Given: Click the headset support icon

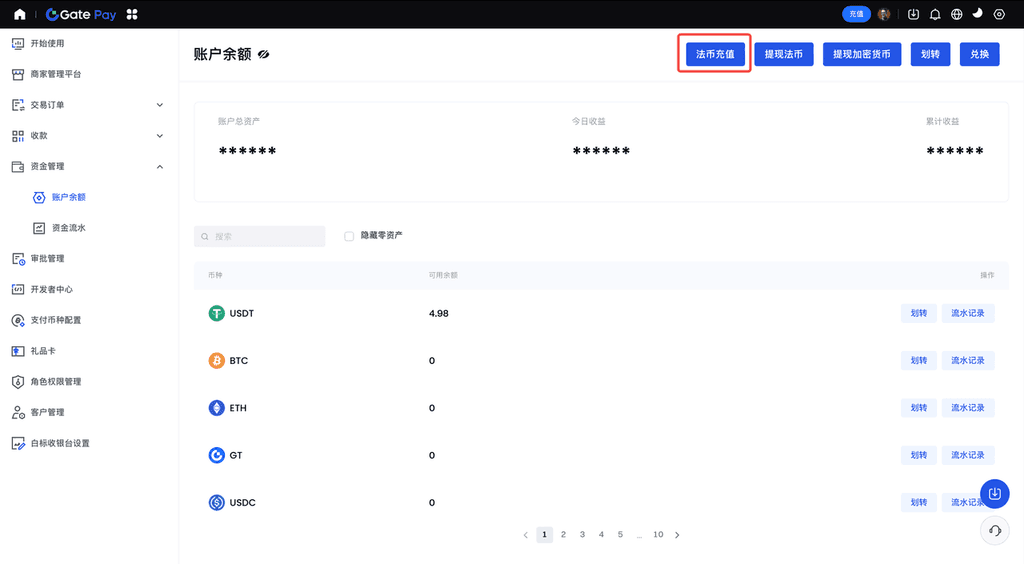Looking at the screenshot, I should pyautogui.click(x=994, y=531).
